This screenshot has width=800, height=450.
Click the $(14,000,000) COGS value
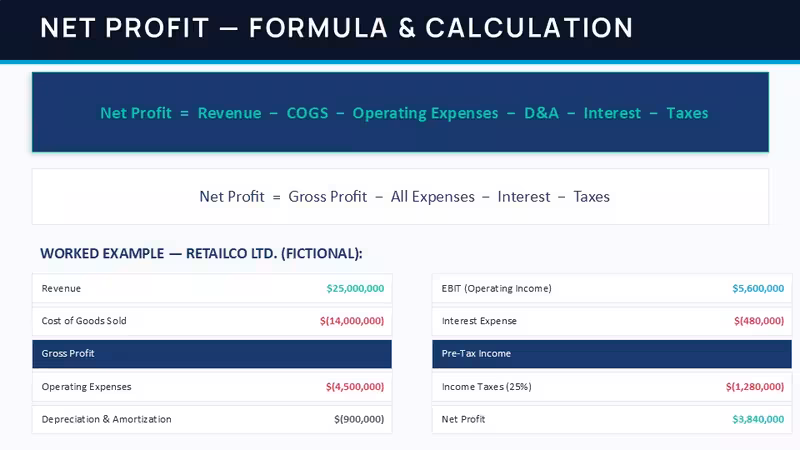tap(352, 321)
